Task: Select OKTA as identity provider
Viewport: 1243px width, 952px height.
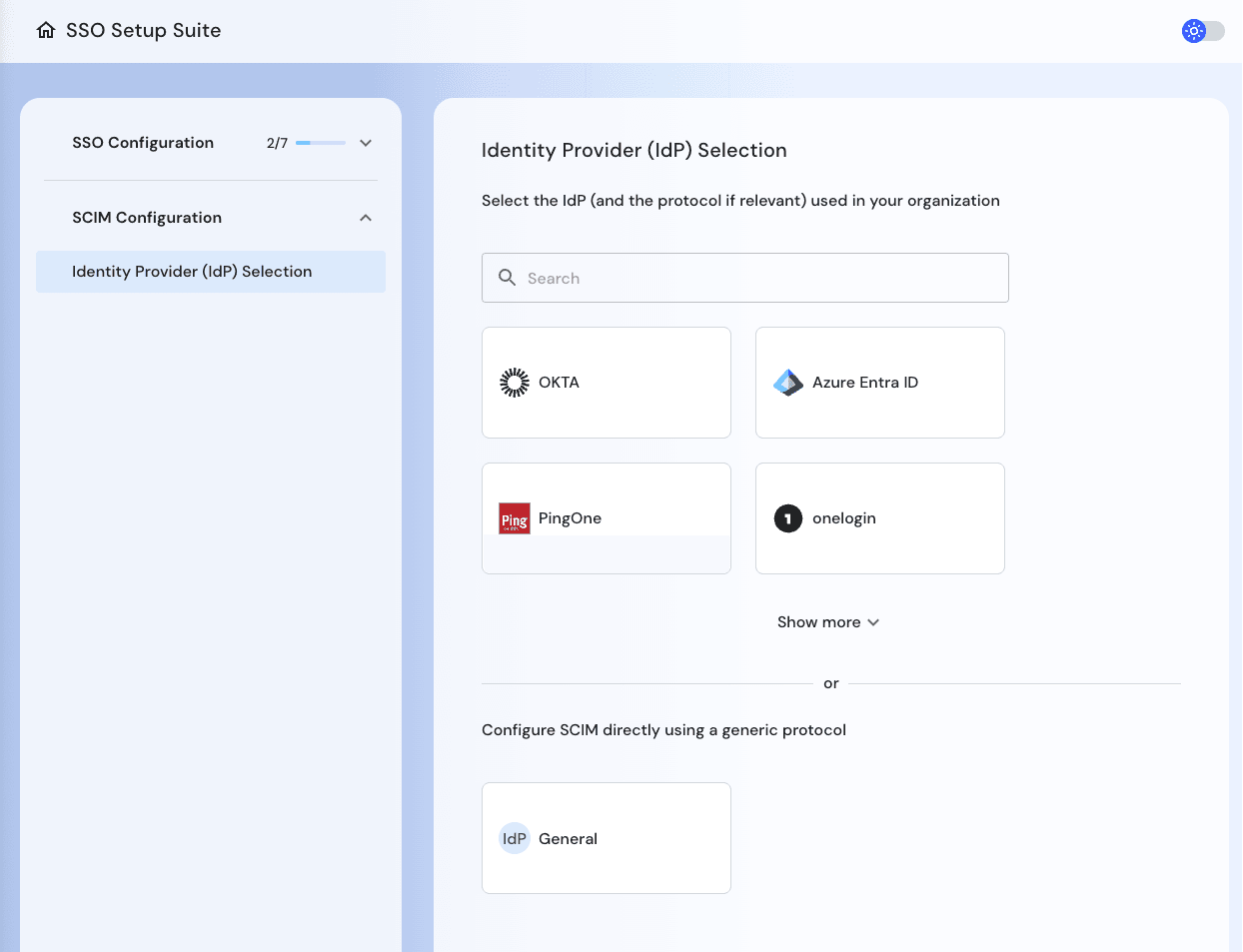Action: pos(606,382)
